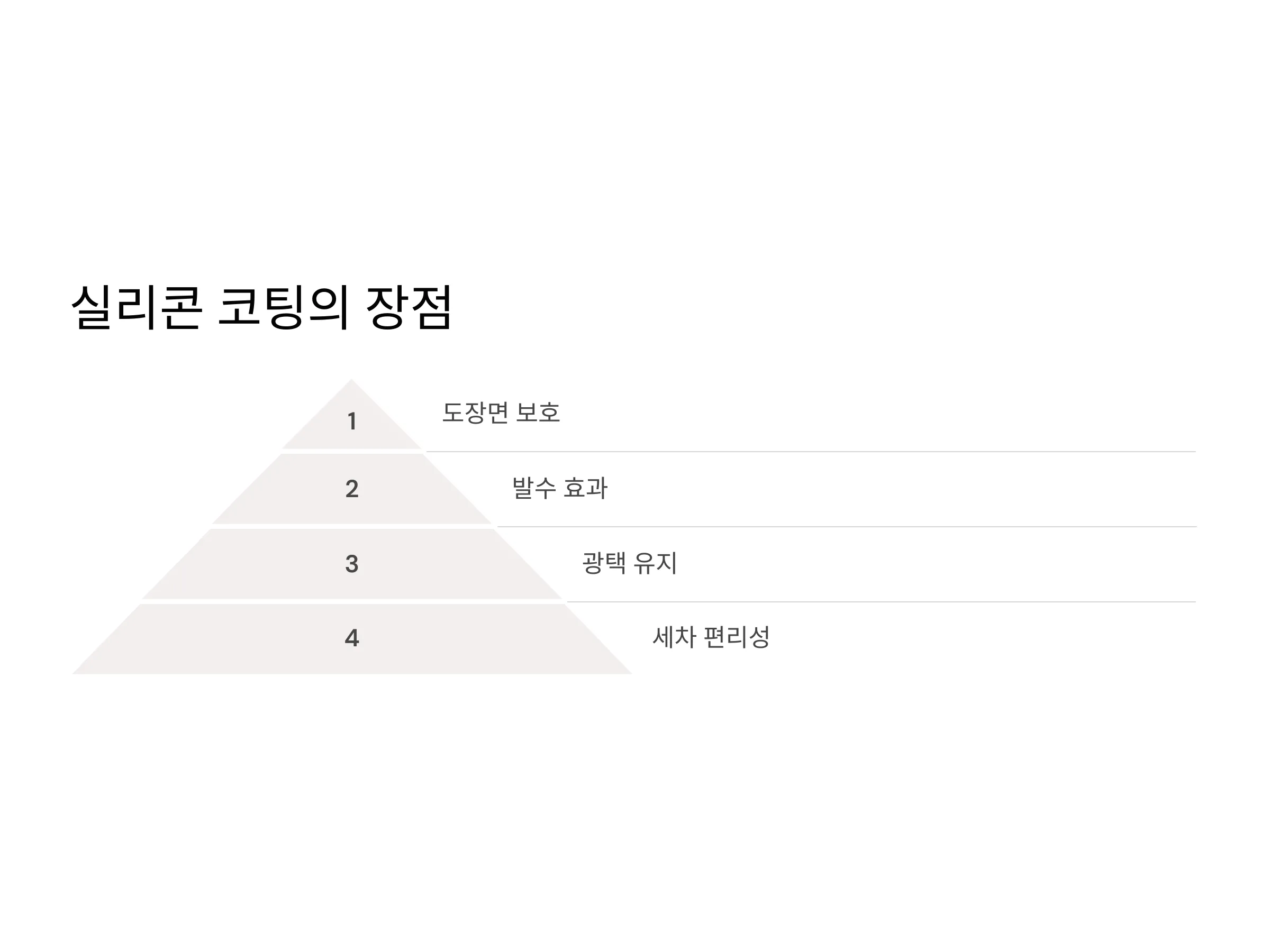The image size is (1270, 952).
Task: Select the bottom-right corner of the pyramid base
Action: pos(631,673)
